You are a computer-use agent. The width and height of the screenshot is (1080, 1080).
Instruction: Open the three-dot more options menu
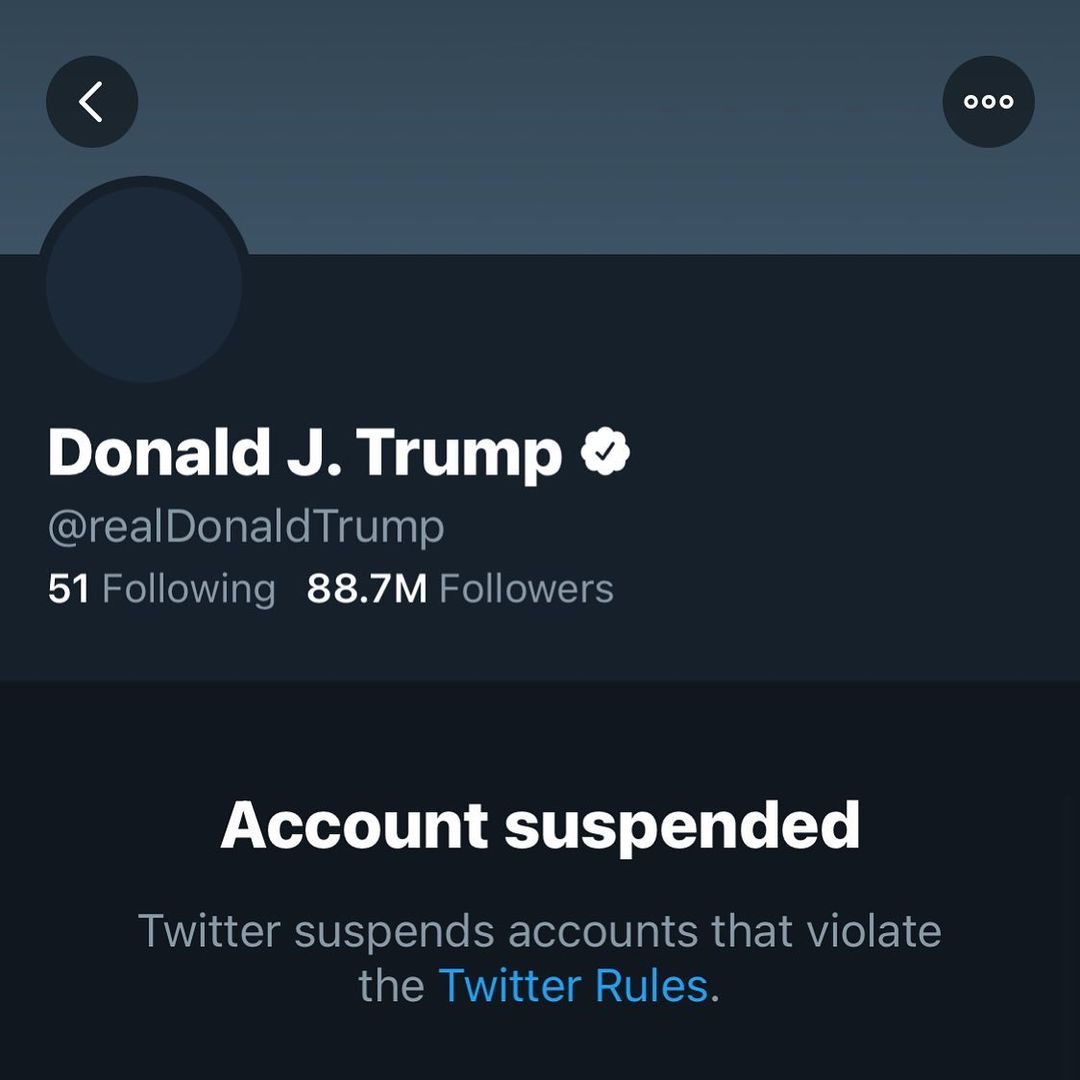coord(988,102)
